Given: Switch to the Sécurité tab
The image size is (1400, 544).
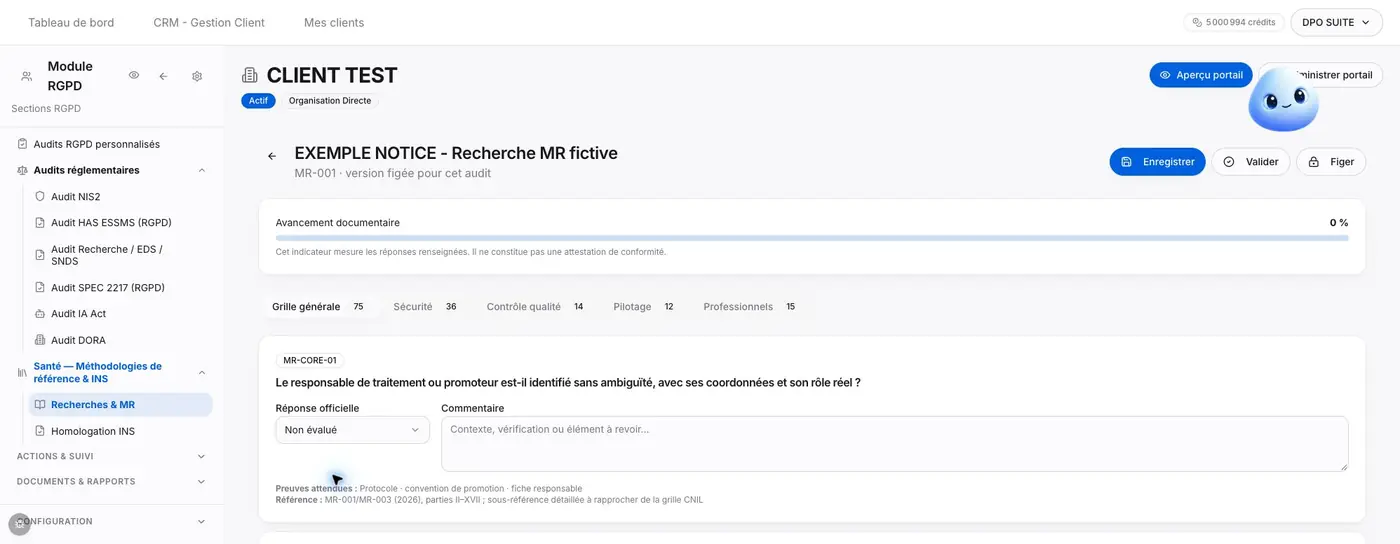Looking at the screenshot, I should pos(425,307).
